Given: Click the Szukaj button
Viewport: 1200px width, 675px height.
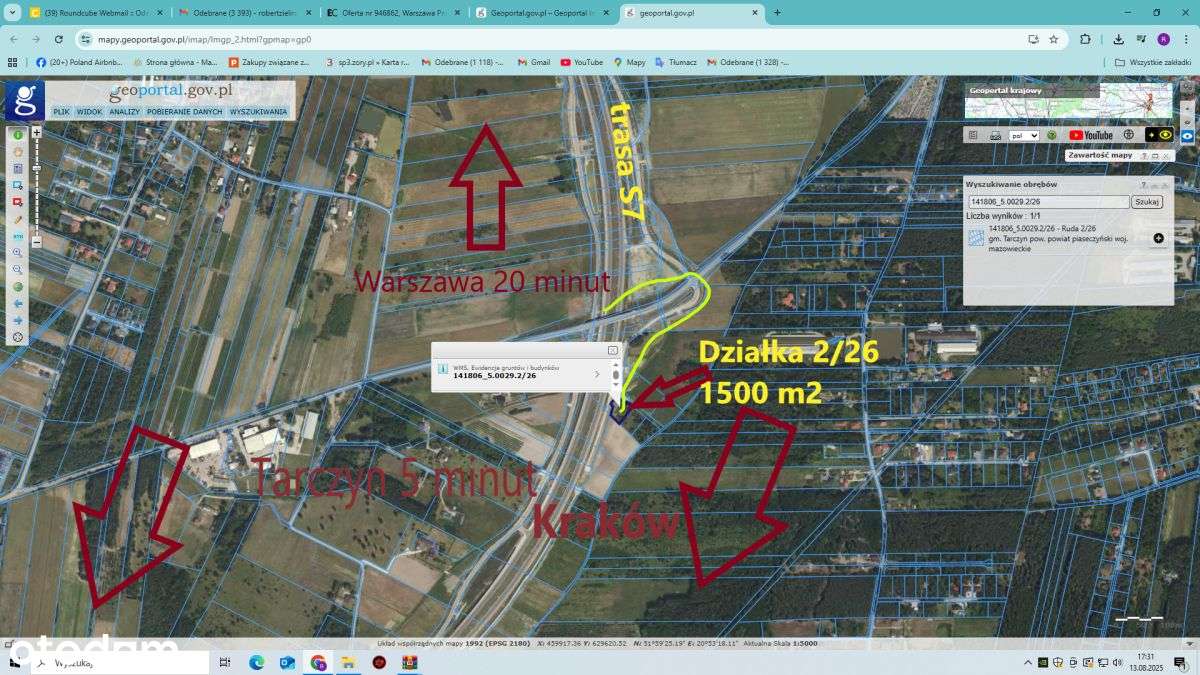Looking at the screenshot, I should point(1147,201).
